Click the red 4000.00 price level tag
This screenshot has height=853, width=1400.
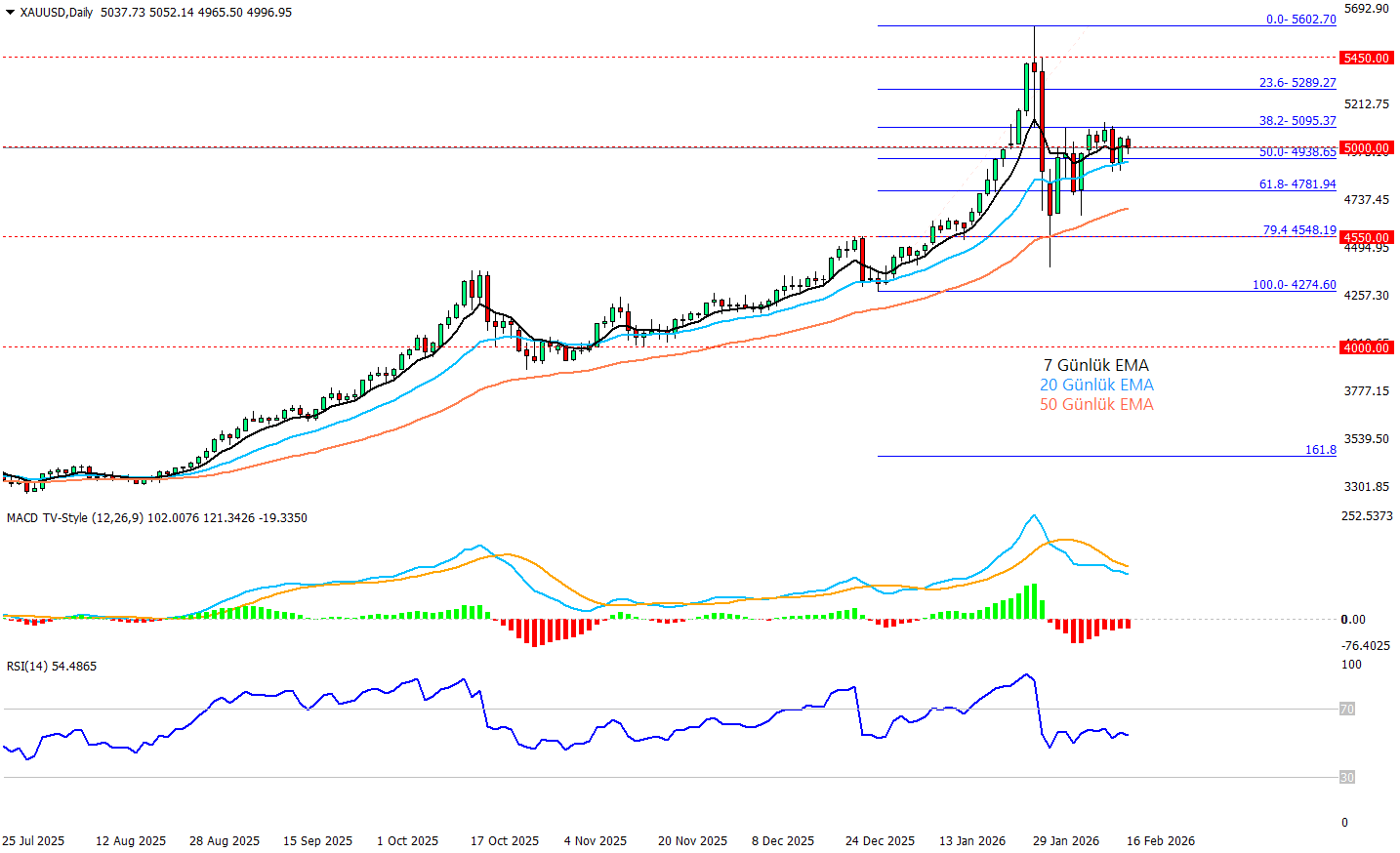click(1366, 347)
